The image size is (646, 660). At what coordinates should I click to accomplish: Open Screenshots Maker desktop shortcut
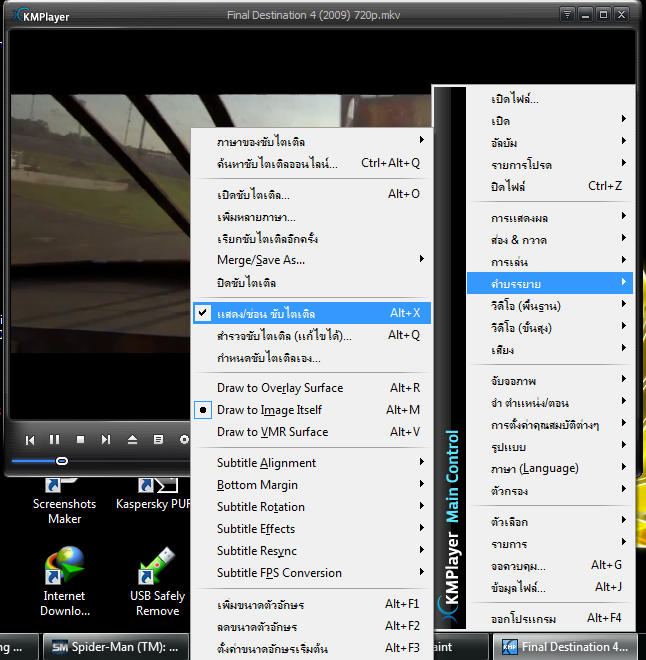coord(64,503)
